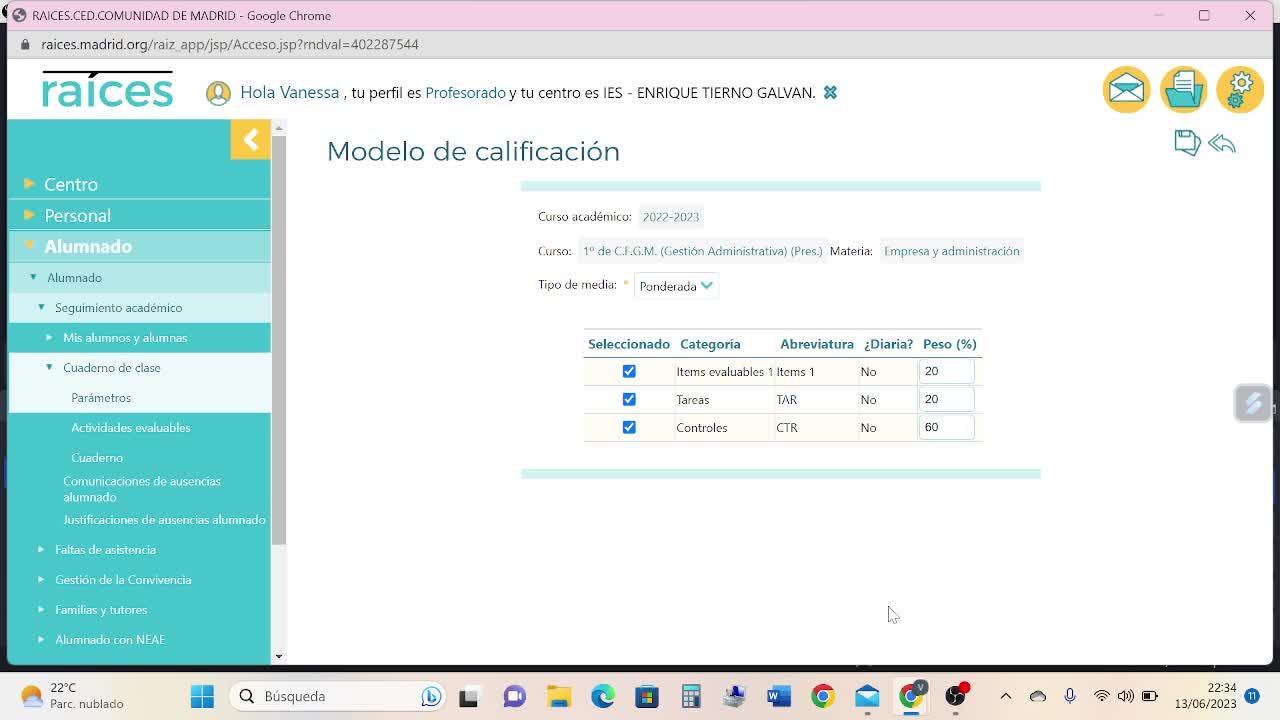The height and width of the screenshot is (720, 1280).
Task: Edit the Peso field for Controles
Action: pyautogui.click(x=946, y=427)
